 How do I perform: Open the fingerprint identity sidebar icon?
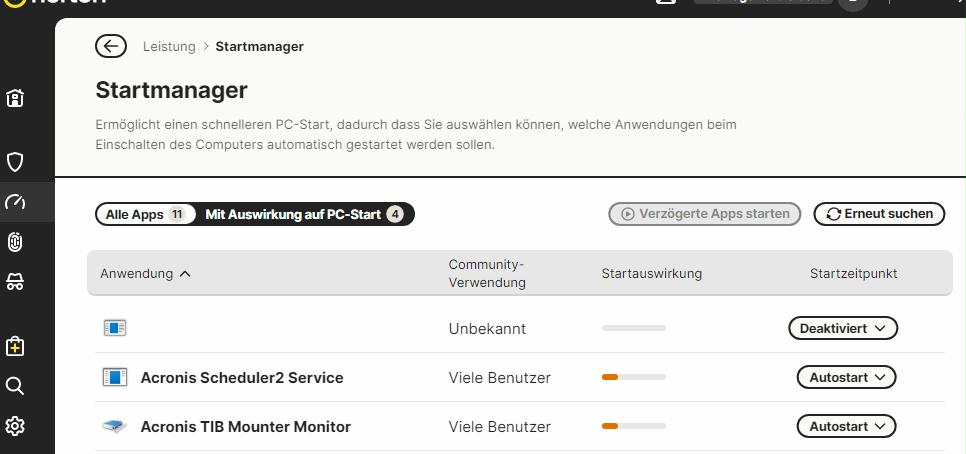click(15, 242)
